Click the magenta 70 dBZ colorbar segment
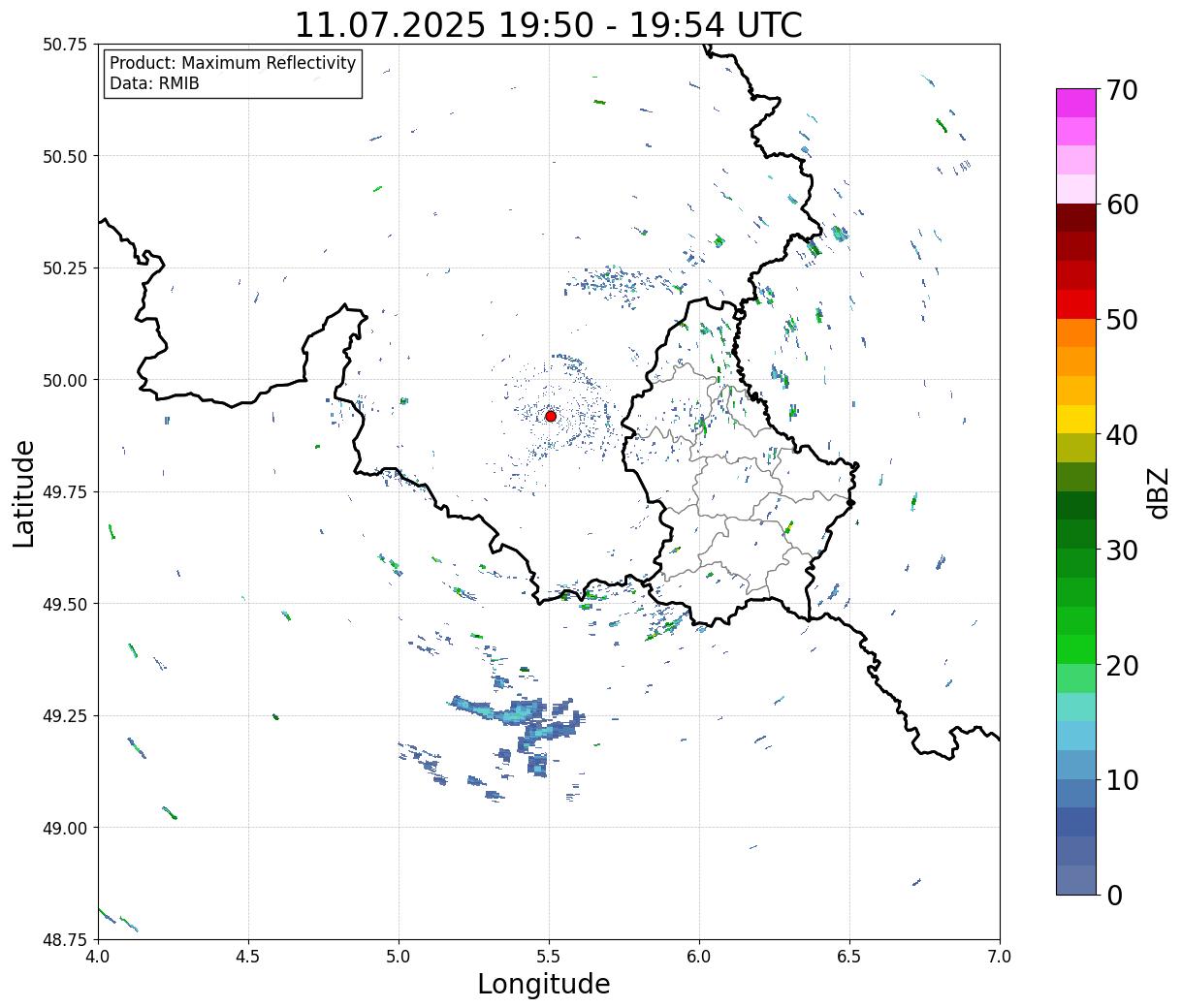This screenshot has height=1008, width=1182. 1075,103
